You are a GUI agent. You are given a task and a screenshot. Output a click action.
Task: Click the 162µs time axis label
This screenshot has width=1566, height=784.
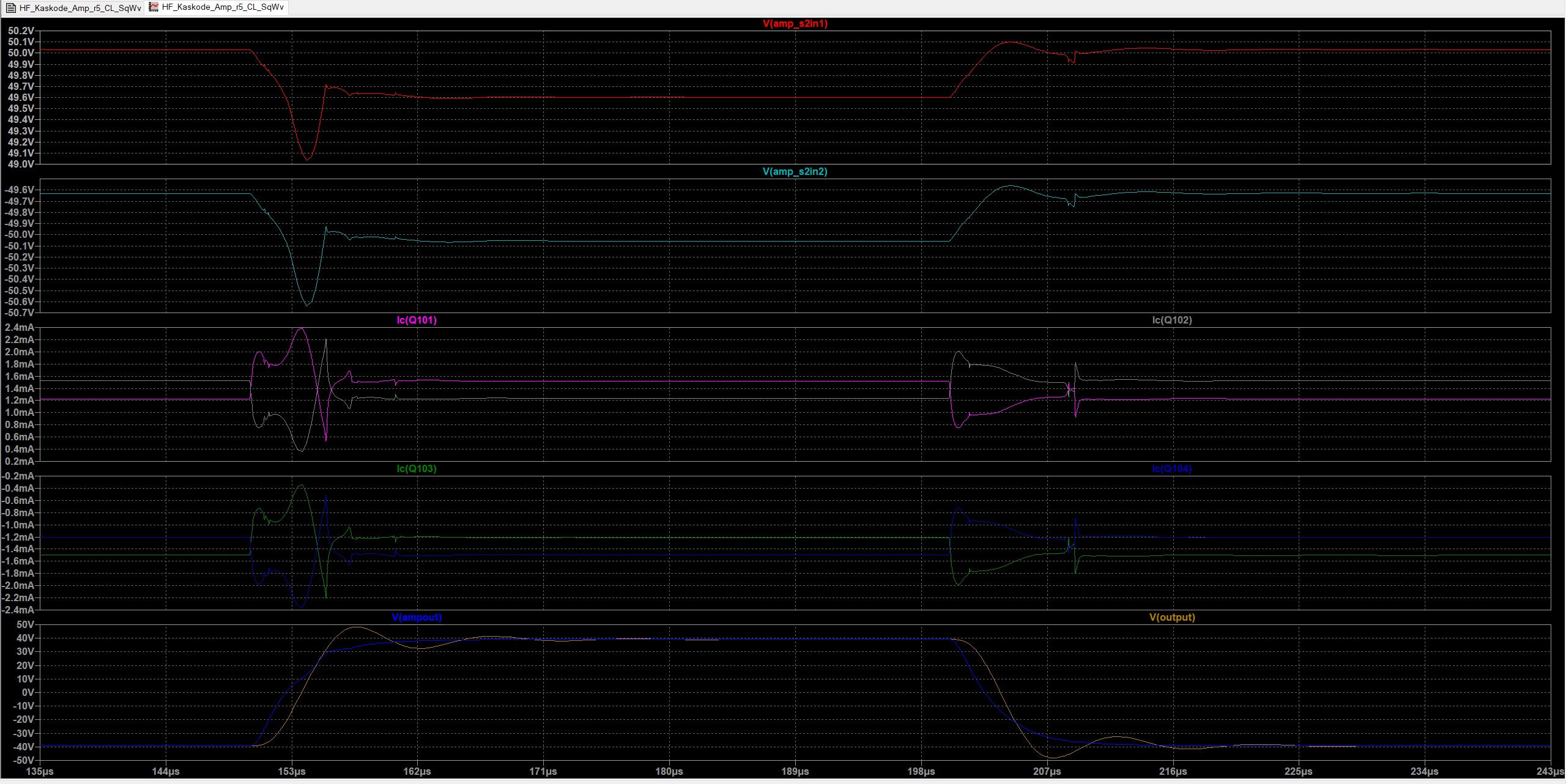click(417, 771)
